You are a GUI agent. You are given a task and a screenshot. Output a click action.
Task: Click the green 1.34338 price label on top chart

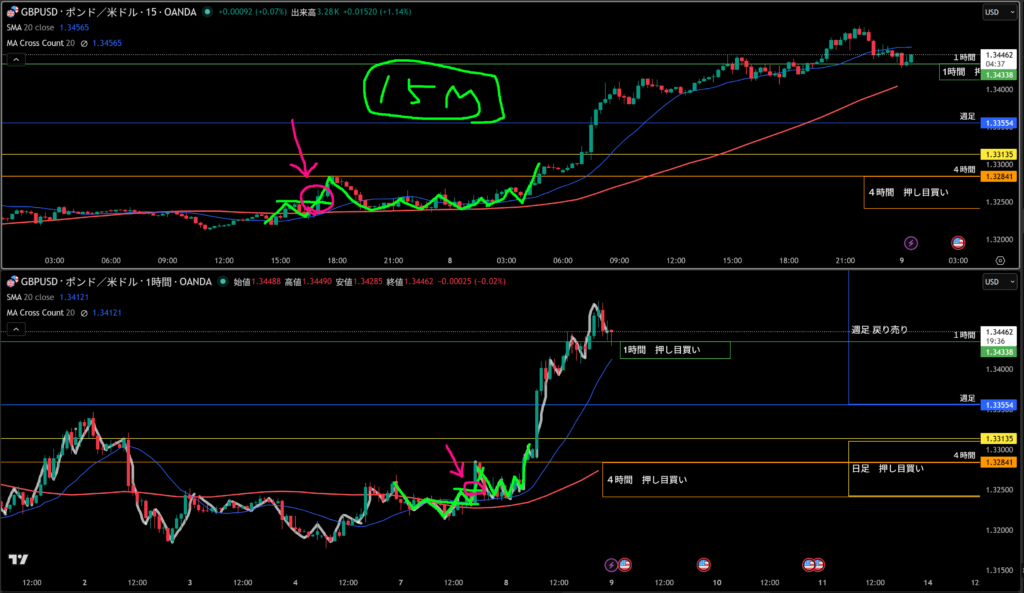[1000, 75]
